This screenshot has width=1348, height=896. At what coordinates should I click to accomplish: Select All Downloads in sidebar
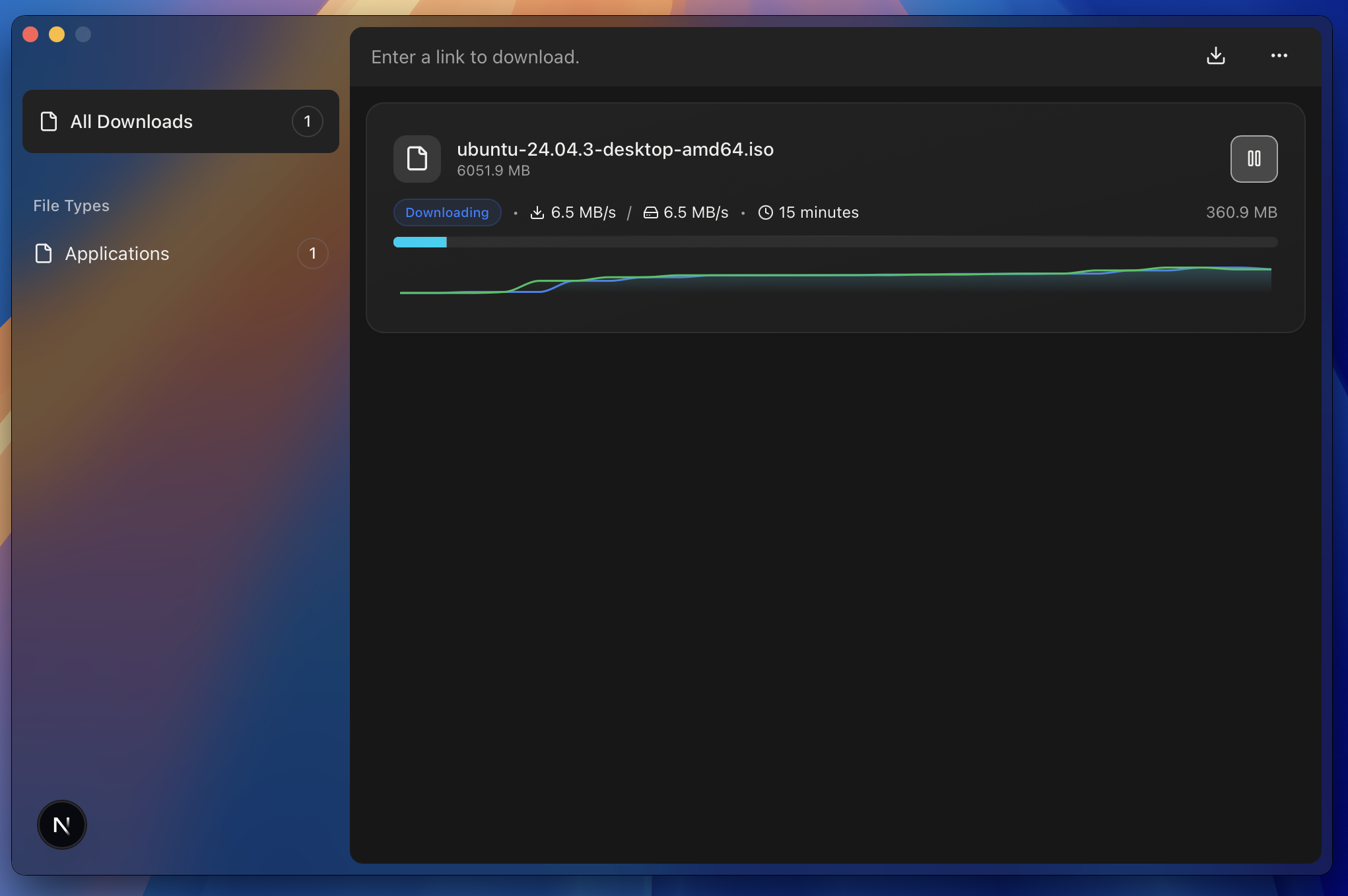181,121
